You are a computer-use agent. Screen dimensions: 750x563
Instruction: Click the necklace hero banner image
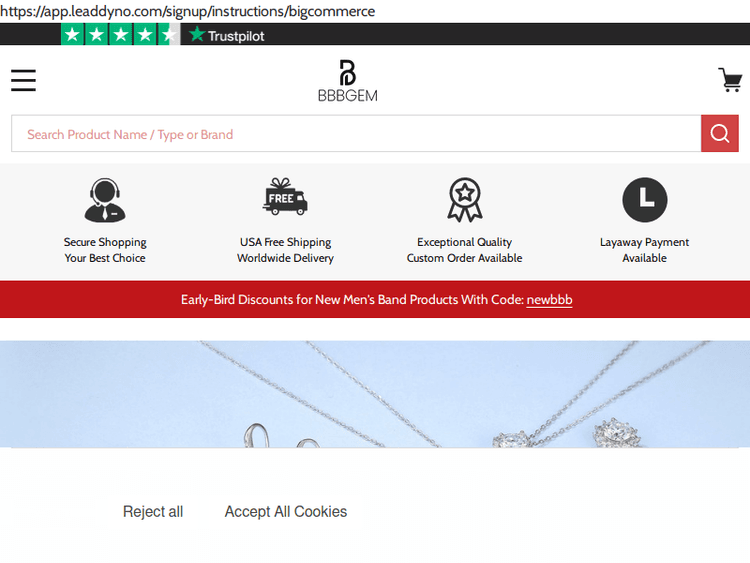click(x=375, y=393)
